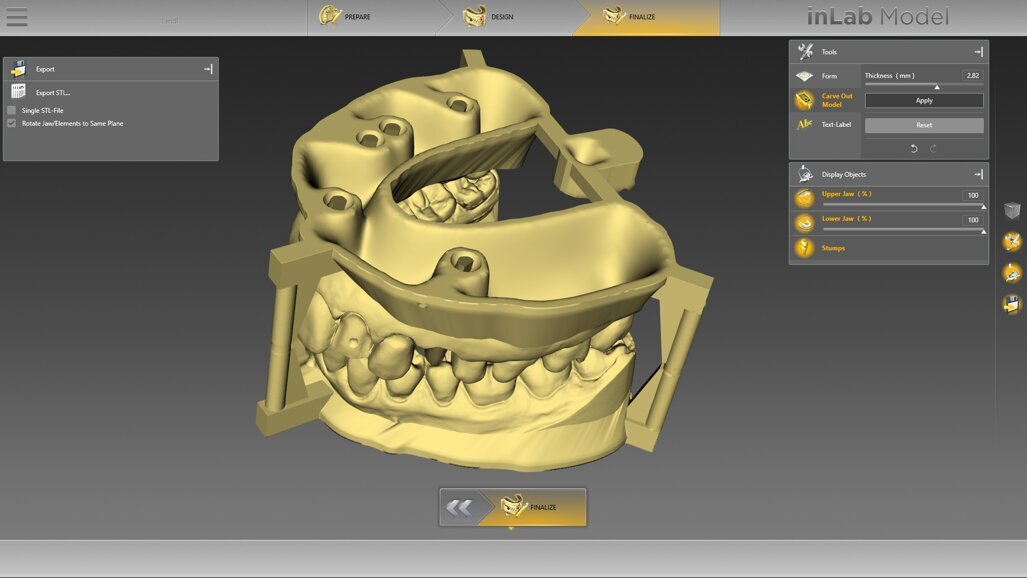Image resolution: width=1027 pixels, height=578 pixels.
Task: Collapse the Export panel
Action: click(x=208, y=68)
